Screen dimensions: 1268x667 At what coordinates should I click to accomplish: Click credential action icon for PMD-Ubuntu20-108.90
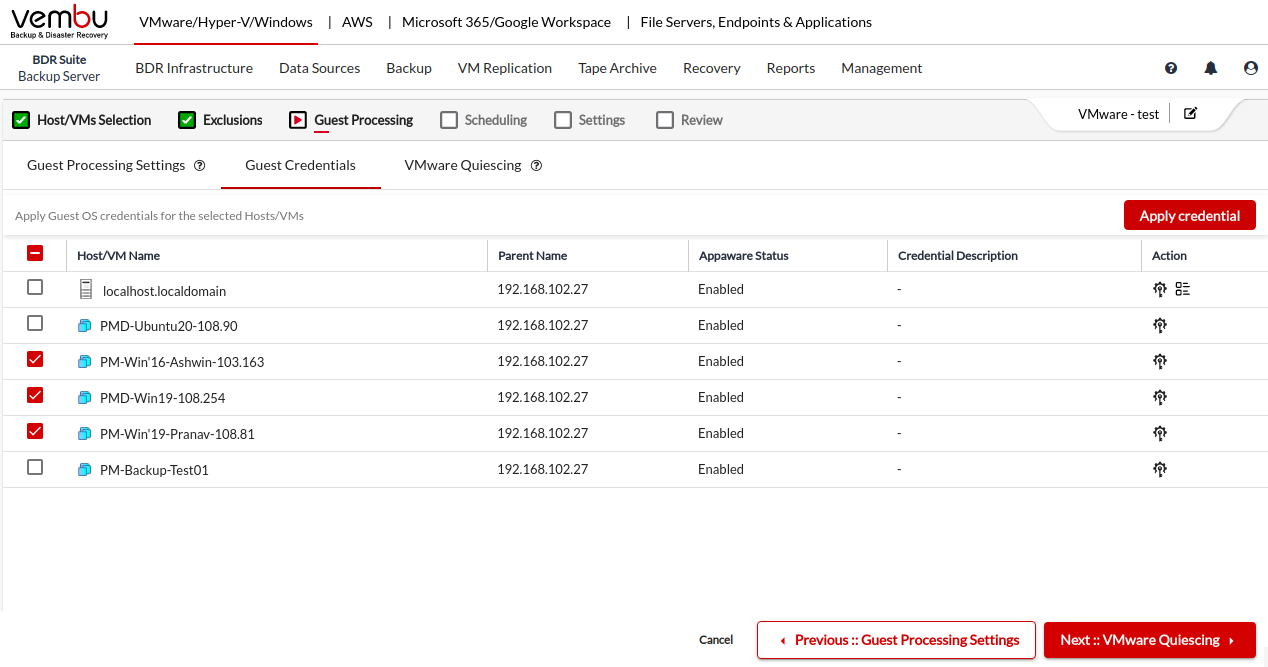tap(1159, 325)
